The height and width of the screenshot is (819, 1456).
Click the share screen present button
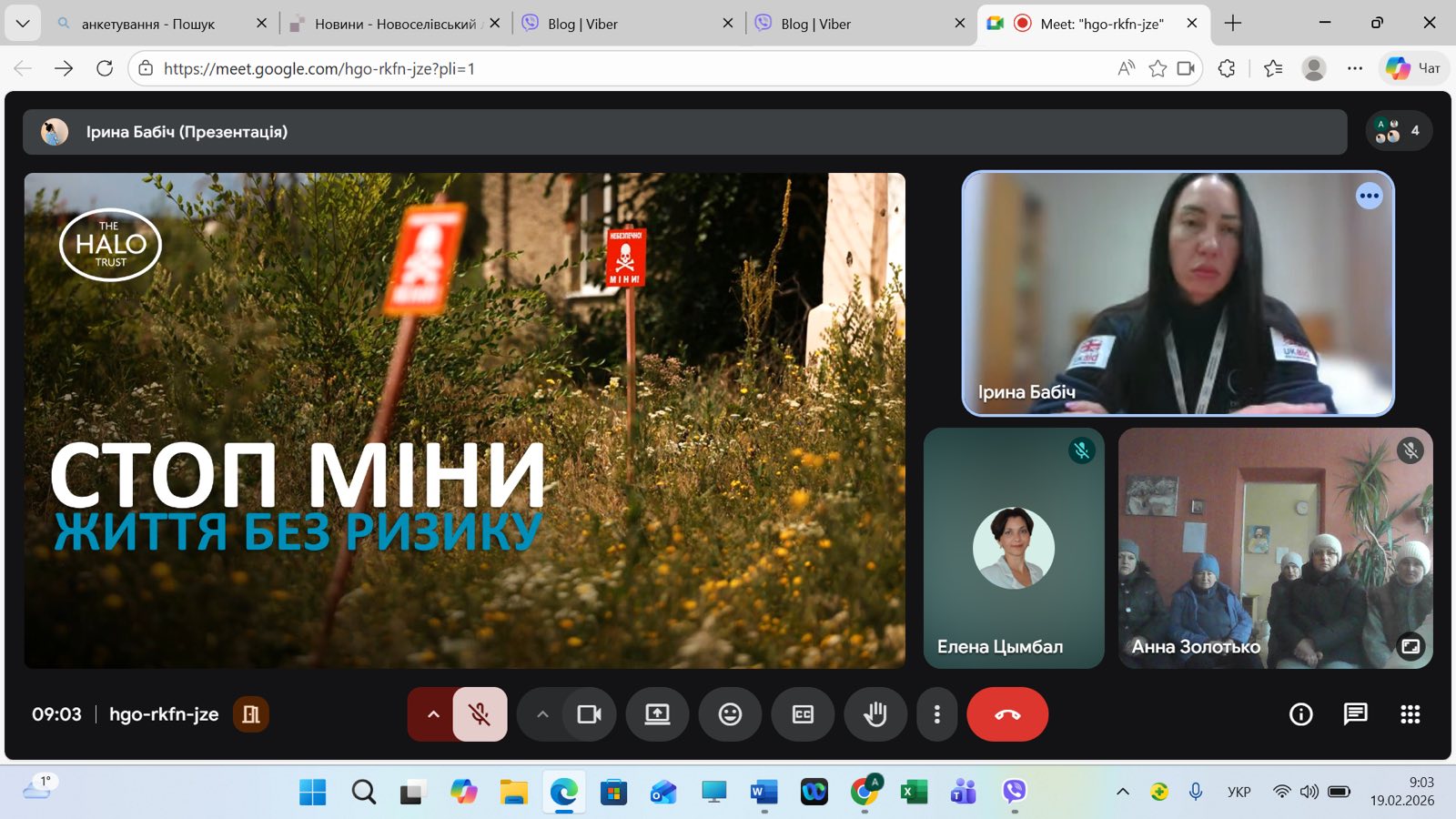(657, 714)
